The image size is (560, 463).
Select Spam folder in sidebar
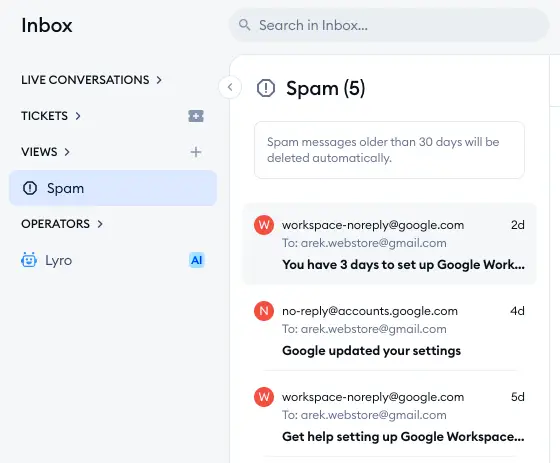tap(113, 188)
